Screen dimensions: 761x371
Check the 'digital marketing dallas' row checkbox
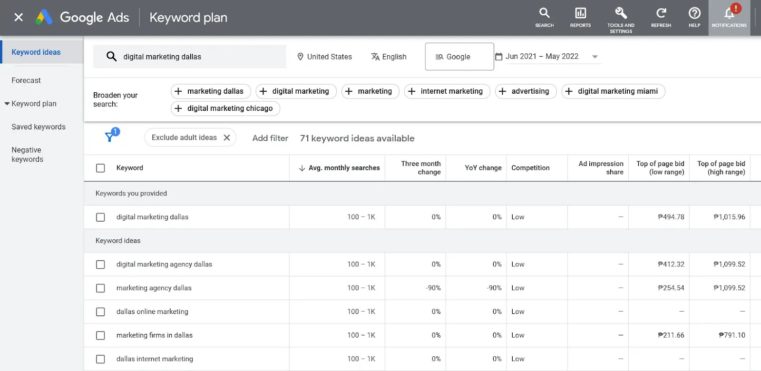[100, 217]
